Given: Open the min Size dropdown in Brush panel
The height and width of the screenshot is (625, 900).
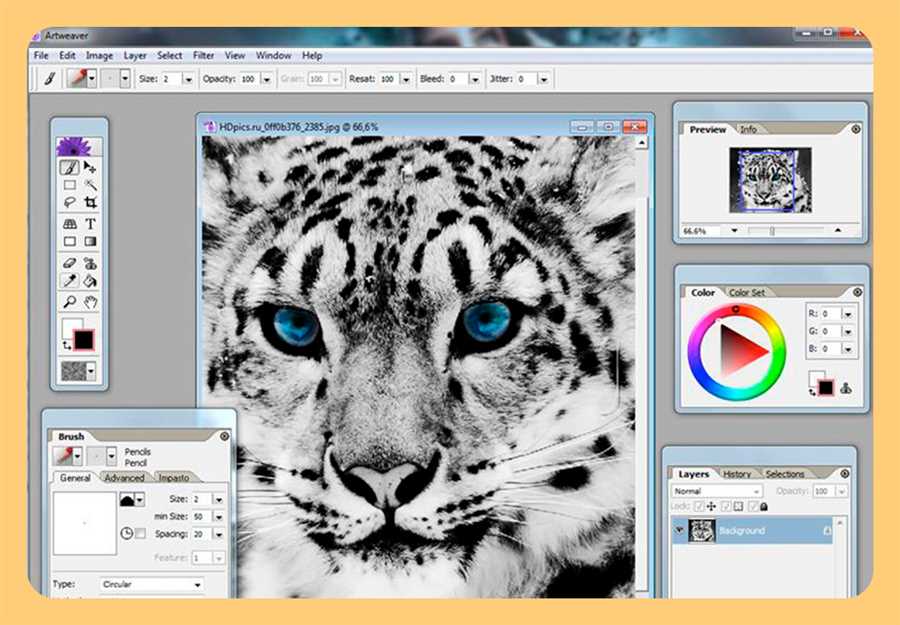Looking at the screenshot, I should 218,517.
